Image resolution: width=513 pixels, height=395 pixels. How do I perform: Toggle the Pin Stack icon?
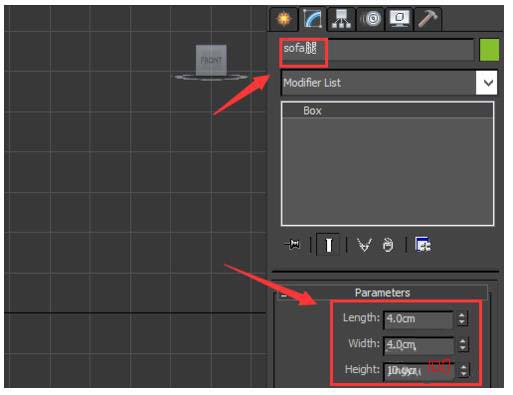tap(293, 245)
